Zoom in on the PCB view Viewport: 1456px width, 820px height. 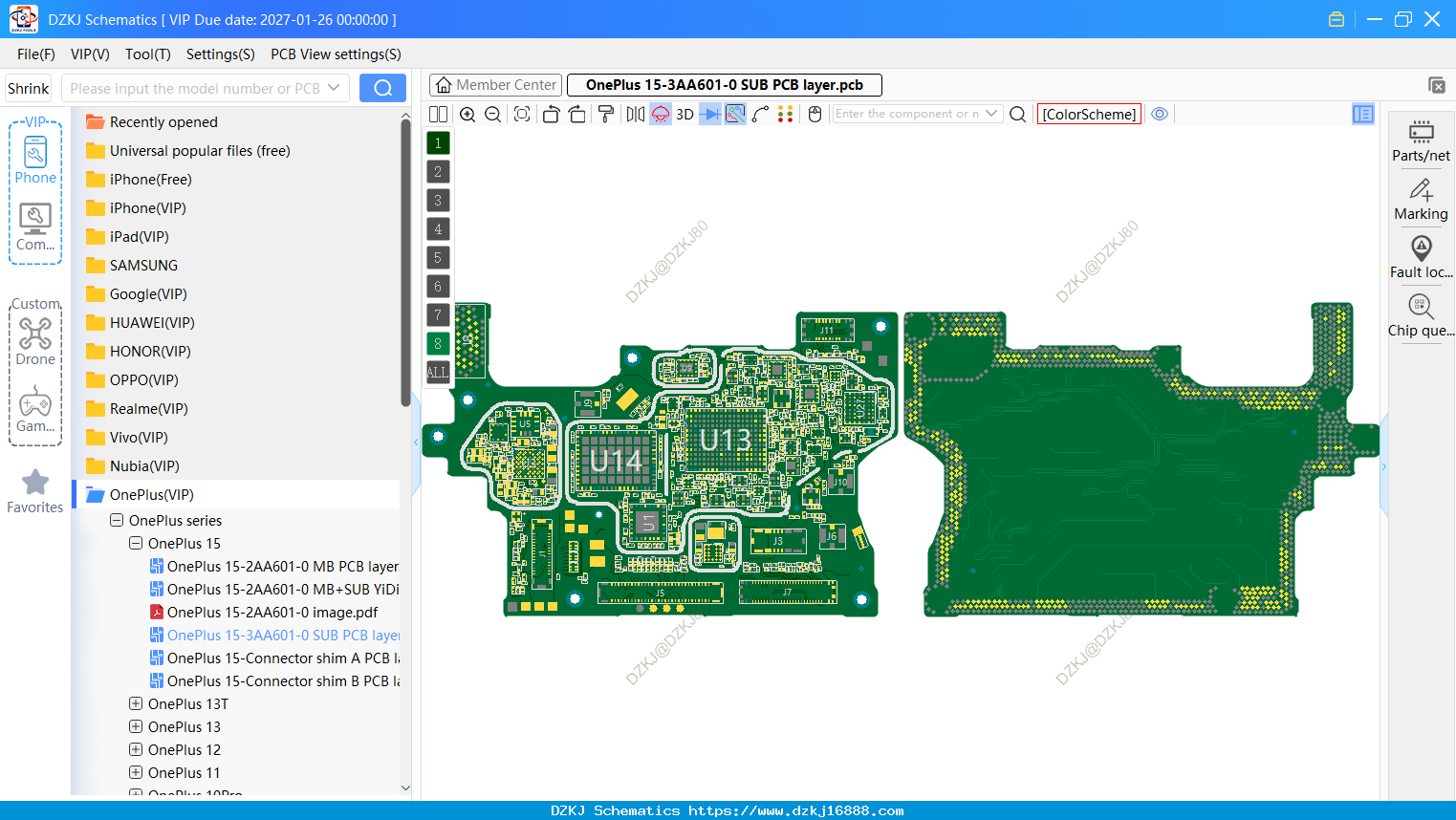click(467, 115)
